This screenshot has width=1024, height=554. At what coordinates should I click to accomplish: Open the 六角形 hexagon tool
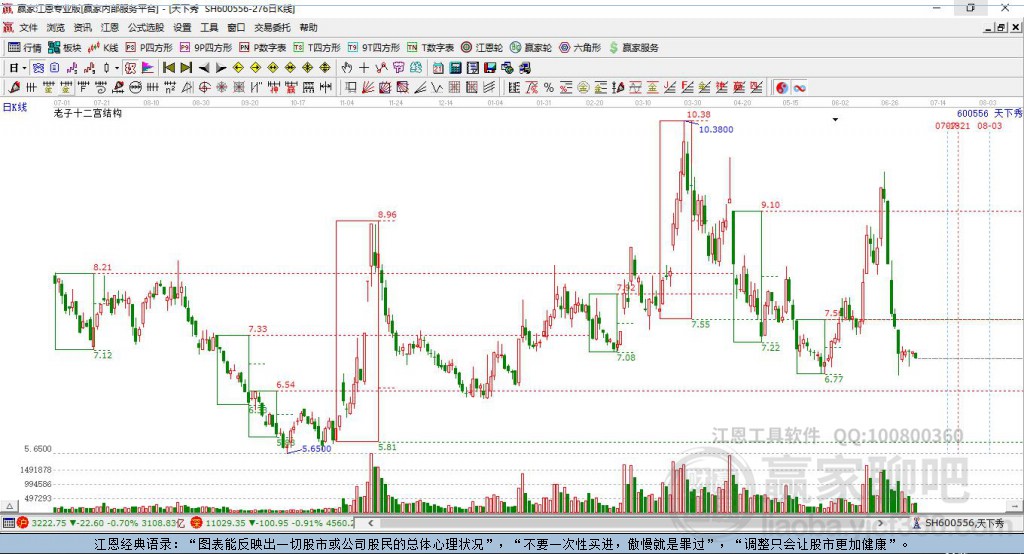tap(580, 48)
